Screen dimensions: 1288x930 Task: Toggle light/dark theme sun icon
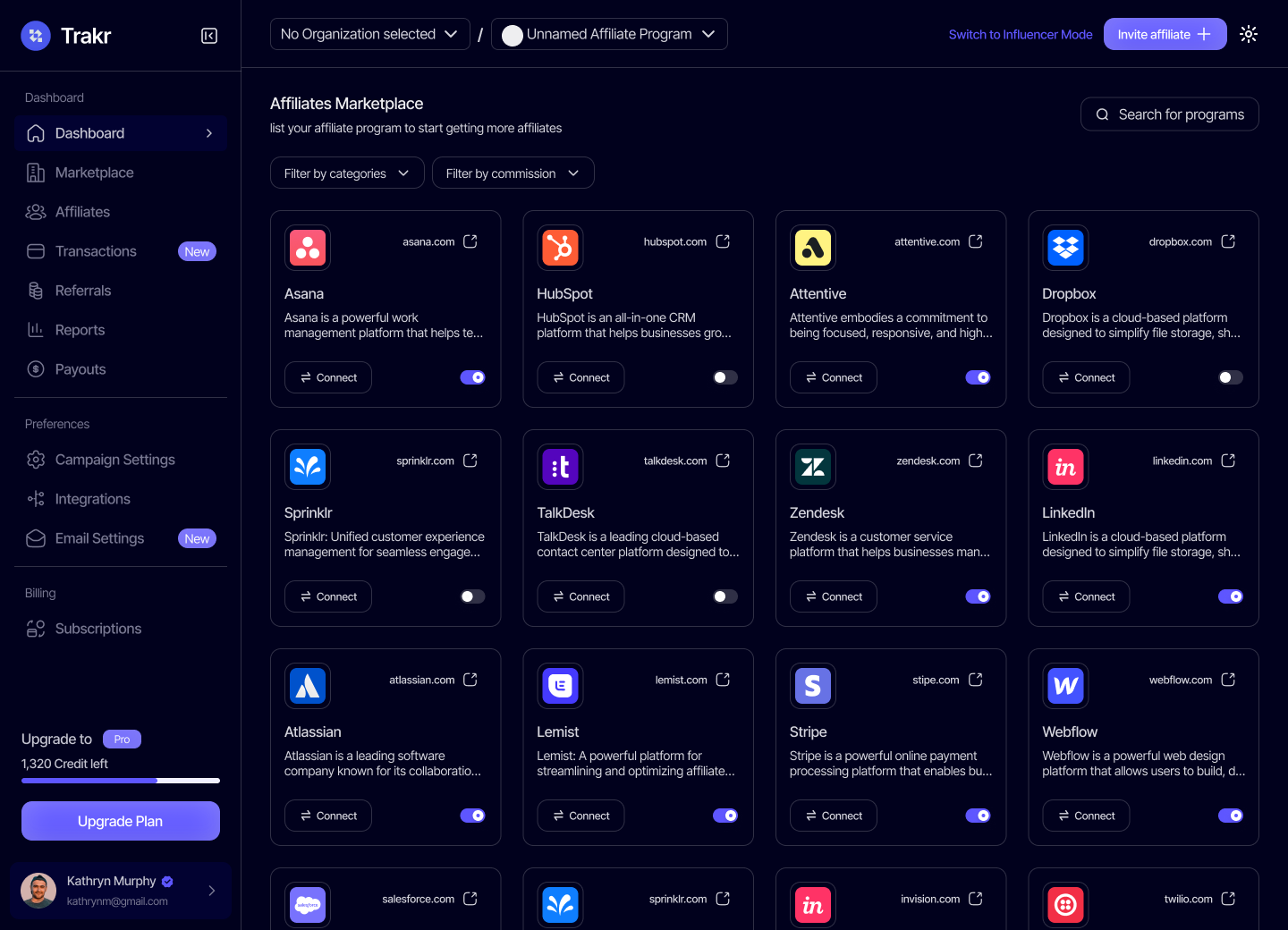point(1249,34)
